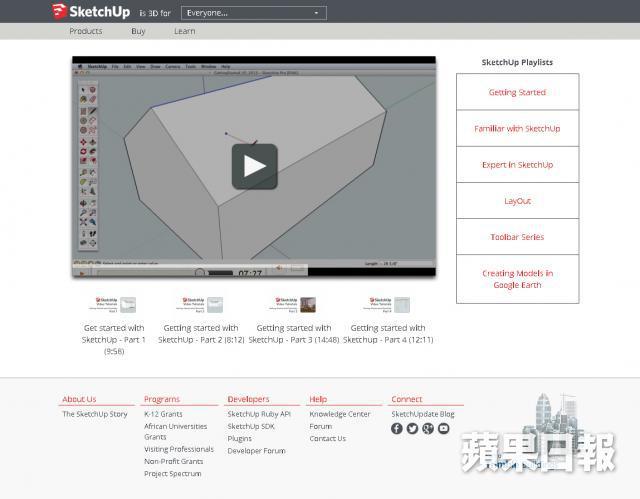Screen dimensions: 640x499
Task: Open the About Us footer heading
Action: click(79, 399)
